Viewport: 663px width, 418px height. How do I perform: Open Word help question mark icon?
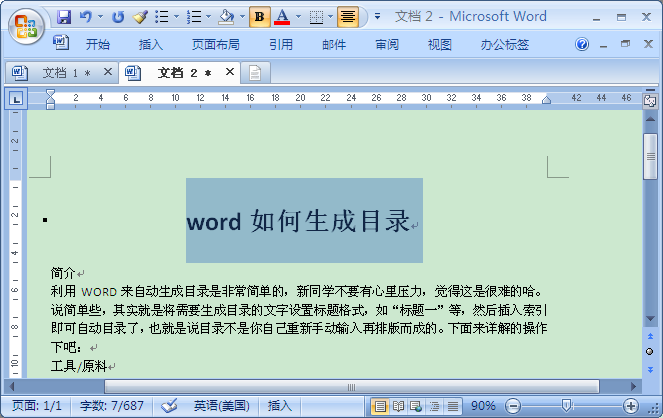point(582,44)
